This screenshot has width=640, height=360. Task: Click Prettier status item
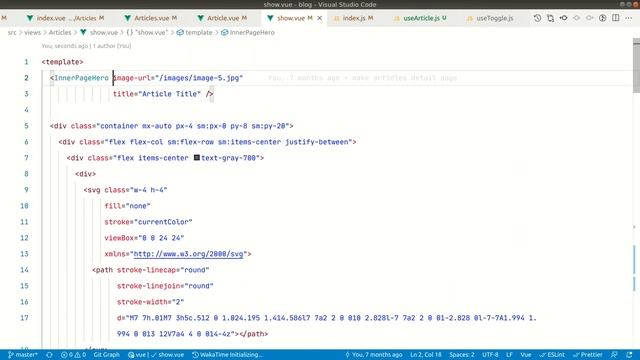click(588, 355)
